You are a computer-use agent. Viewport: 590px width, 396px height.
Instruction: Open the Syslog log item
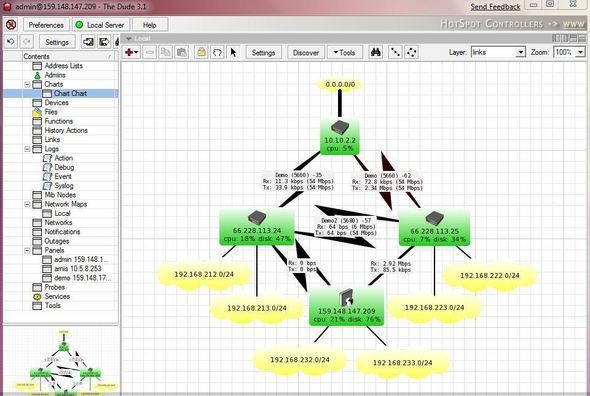64,186
